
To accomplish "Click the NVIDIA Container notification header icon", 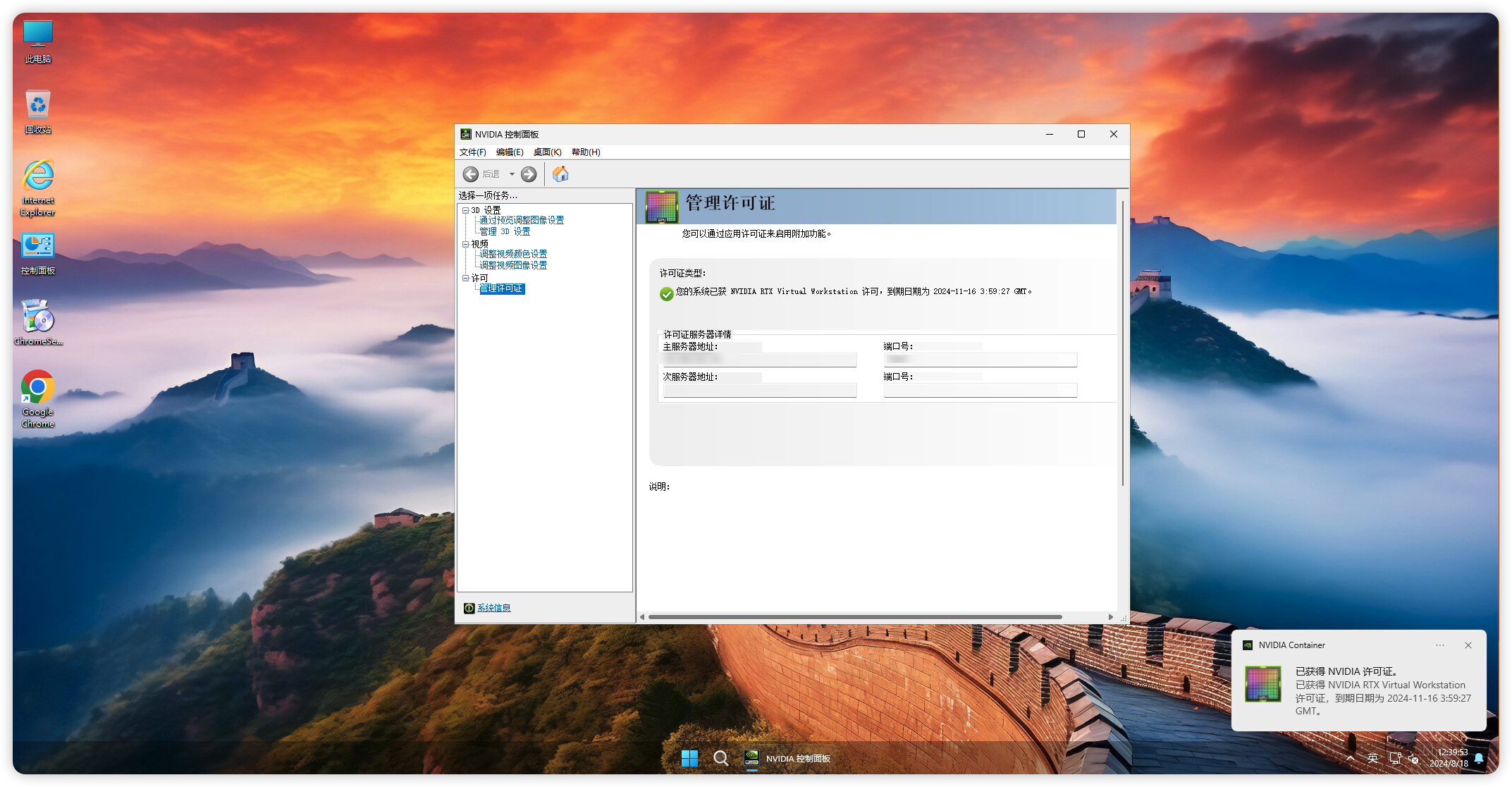I will pyautogui.click(x=1248, y=645).
